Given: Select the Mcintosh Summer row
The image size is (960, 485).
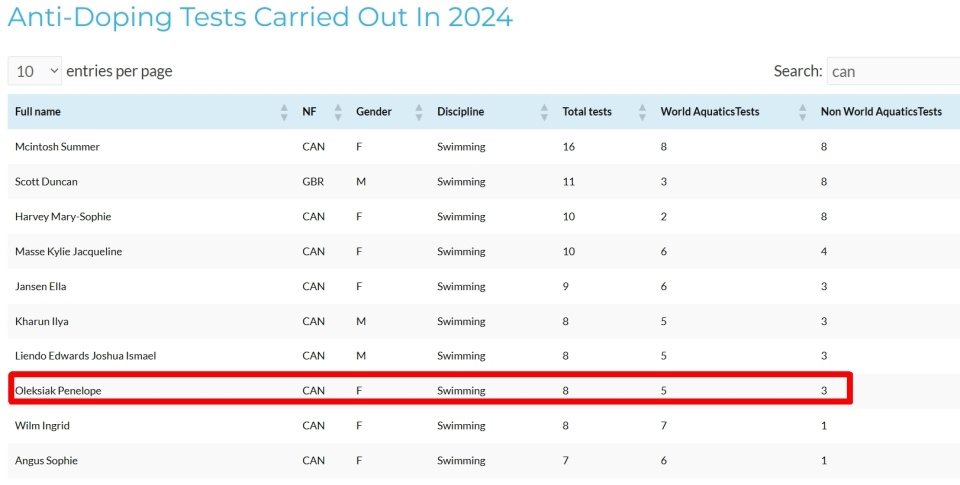Looking at the screenshot, I should click(484, 147).
